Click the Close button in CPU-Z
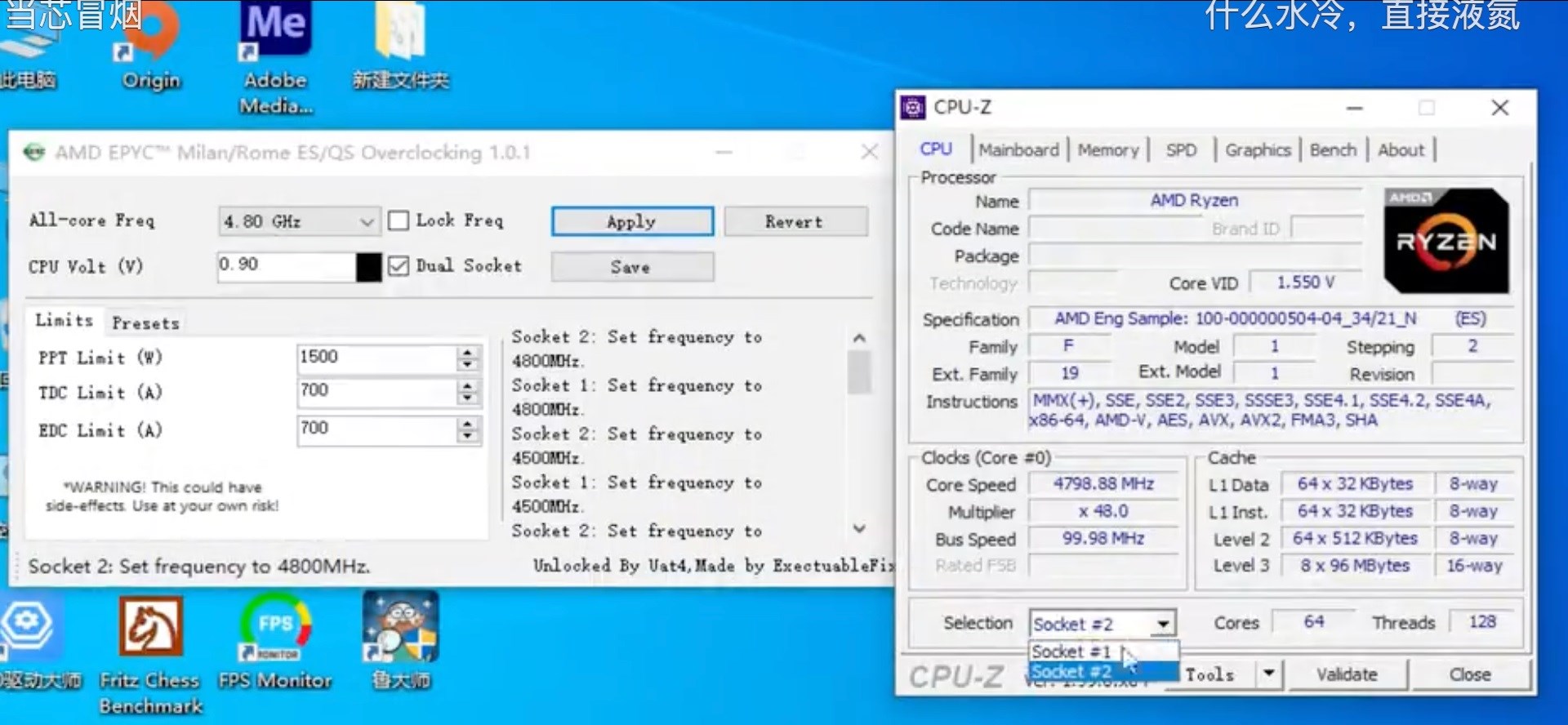This screenshot has width=1568, height=725. pos(1470,674)
